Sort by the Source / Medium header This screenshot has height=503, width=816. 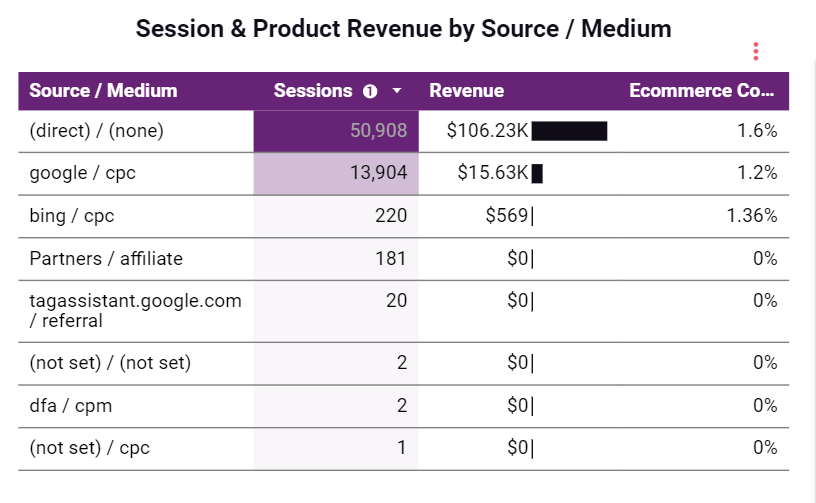103,91
